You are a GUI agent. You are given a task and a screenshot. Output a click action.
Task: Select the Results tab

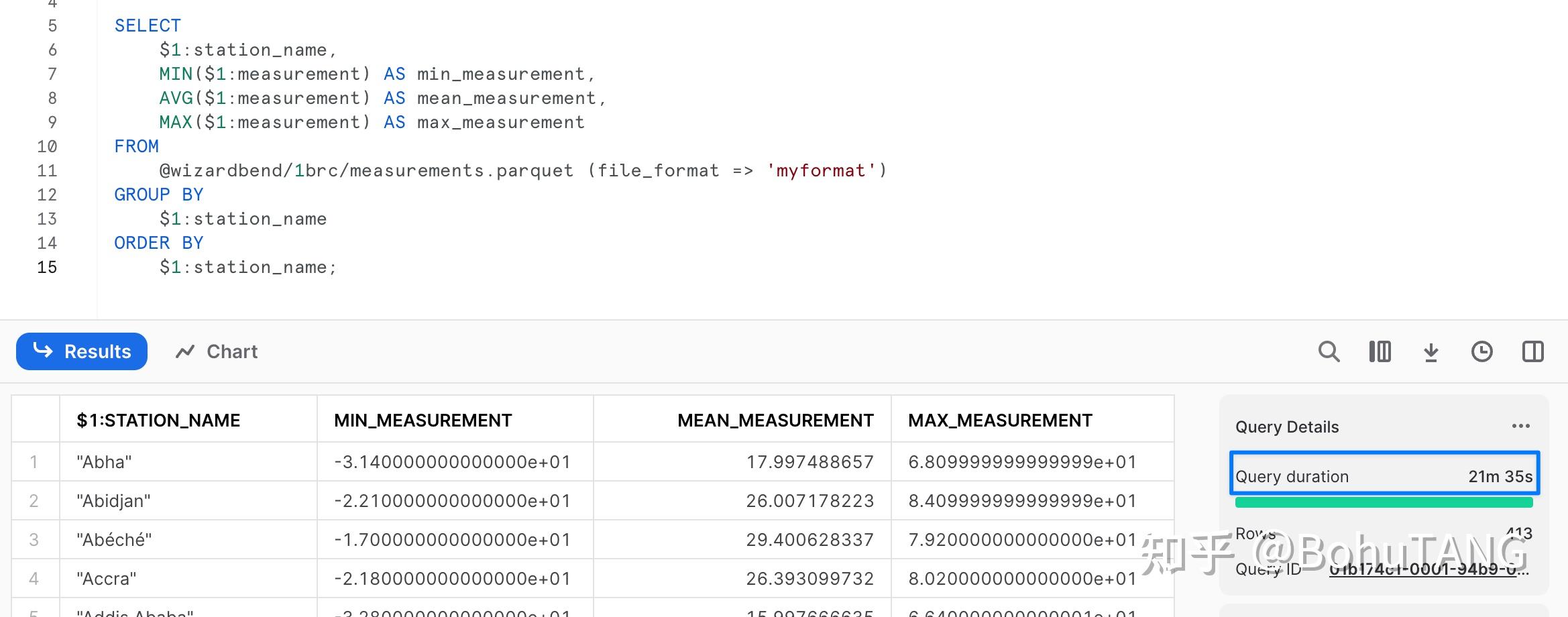point(82,351)
